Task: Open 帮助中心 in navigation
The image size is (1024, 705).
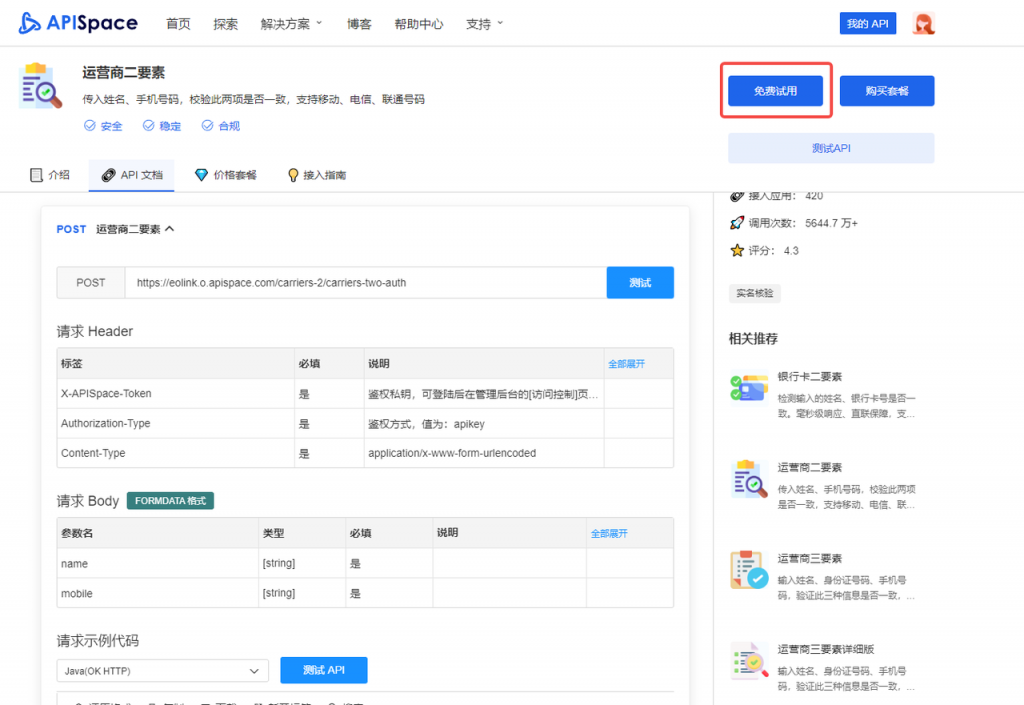Action: pos(419,24)
